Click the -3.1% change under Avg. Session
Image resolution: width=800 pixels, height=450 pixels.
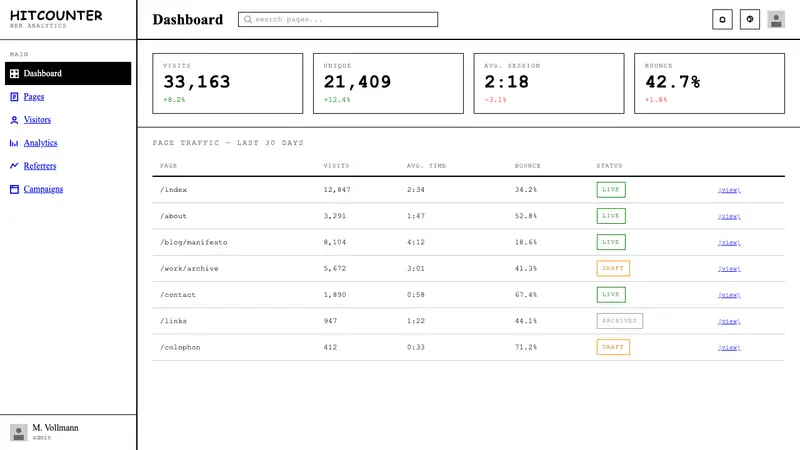[495, 100]
